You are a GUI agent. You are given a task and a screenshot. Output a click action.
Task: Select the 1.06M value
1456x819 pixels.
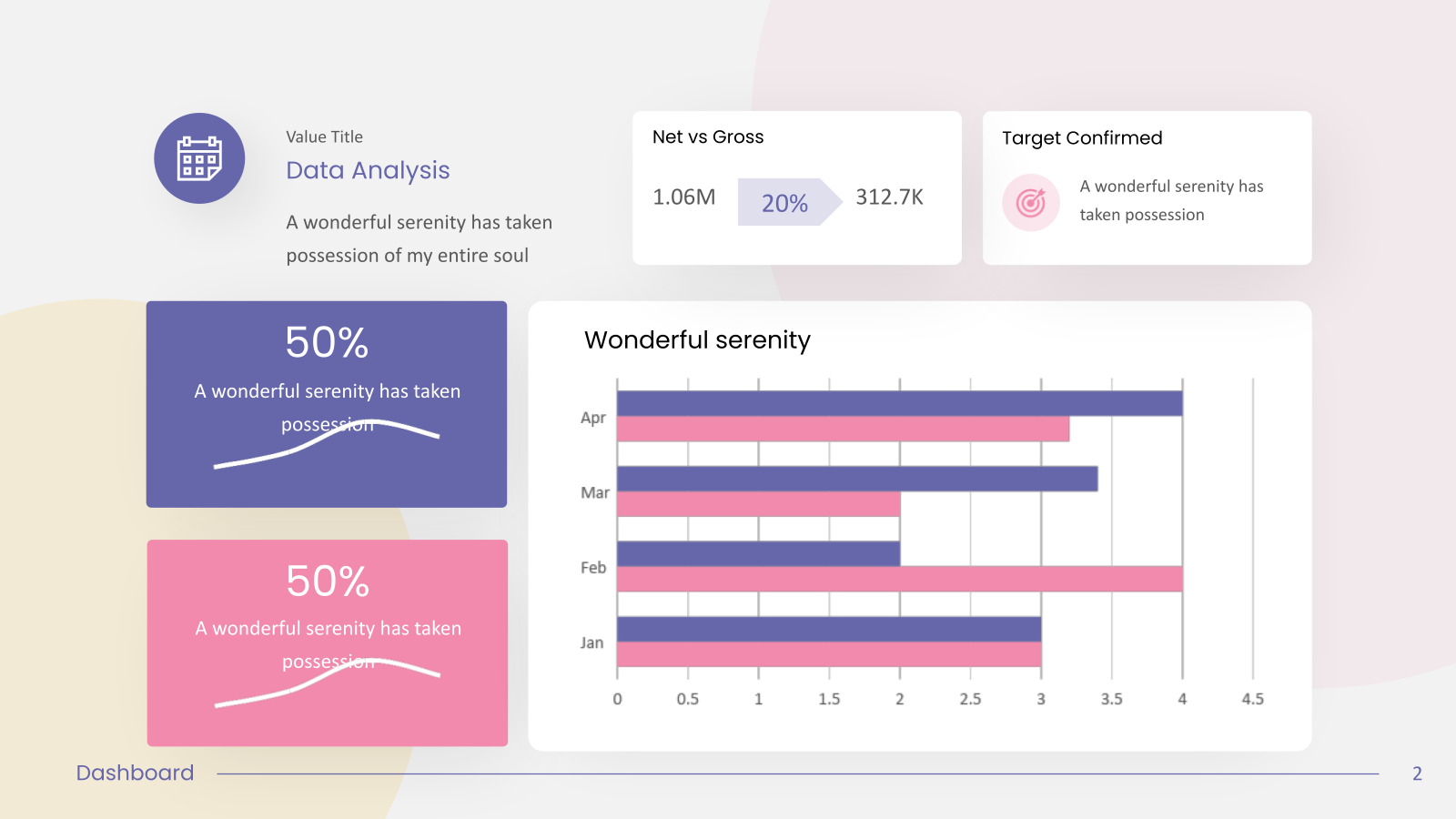tap(684, 197)
